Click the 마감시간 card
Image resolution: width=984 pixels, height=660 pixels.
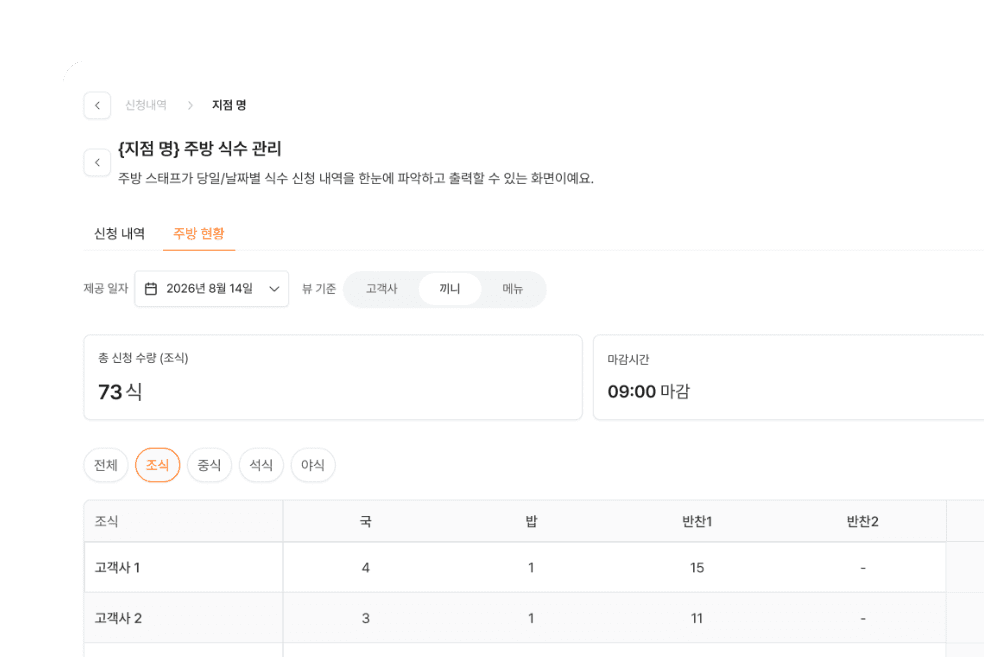pyautogui.click(x=788, y=378)
